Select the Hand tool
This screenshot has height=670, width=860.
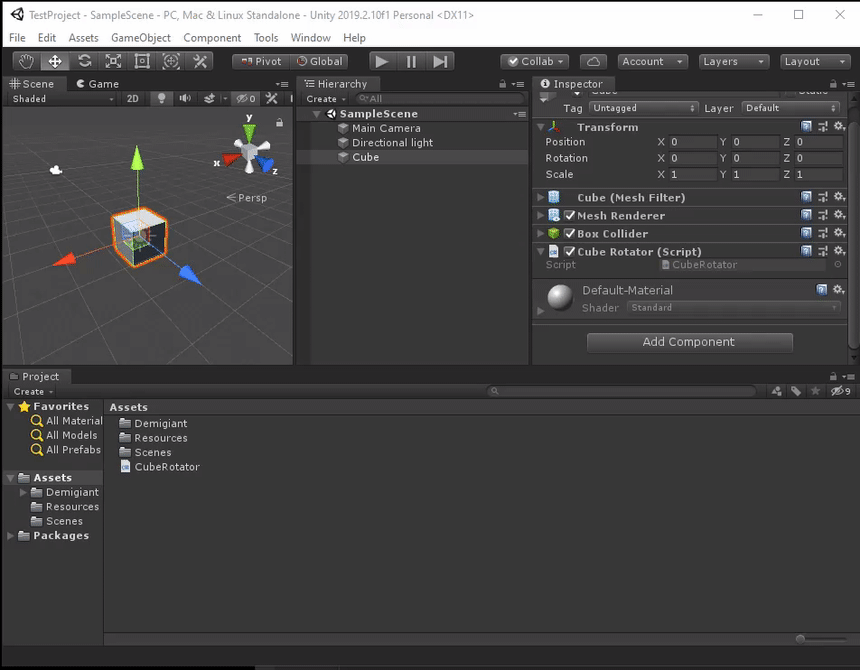pyautogui.click(x=26, y=61)
